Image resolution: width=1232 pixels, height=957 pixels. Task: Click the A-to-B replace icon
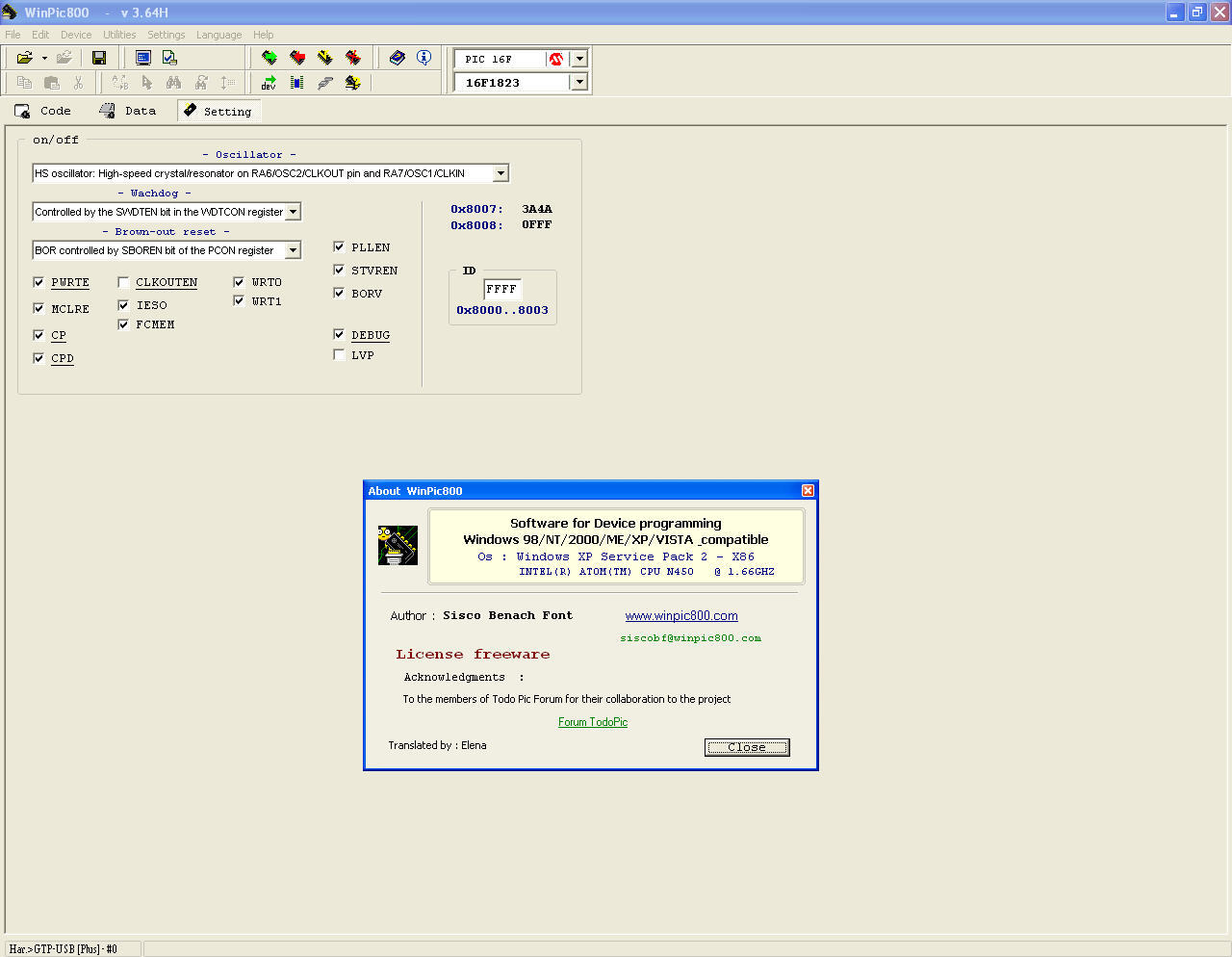coord(119,83)
